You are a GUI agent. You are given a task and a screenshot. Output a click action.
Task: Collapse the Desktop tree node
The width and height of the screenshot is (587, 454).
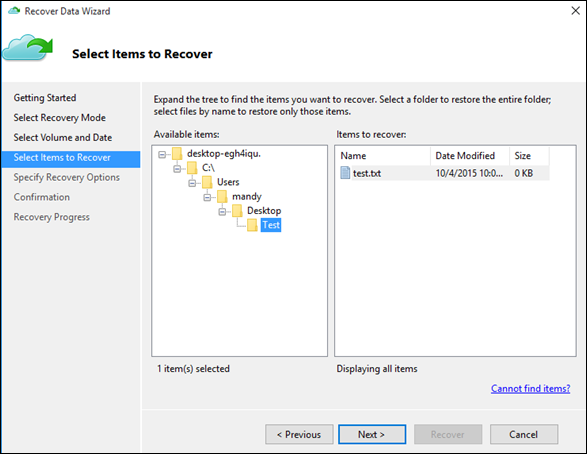point(222,212)
